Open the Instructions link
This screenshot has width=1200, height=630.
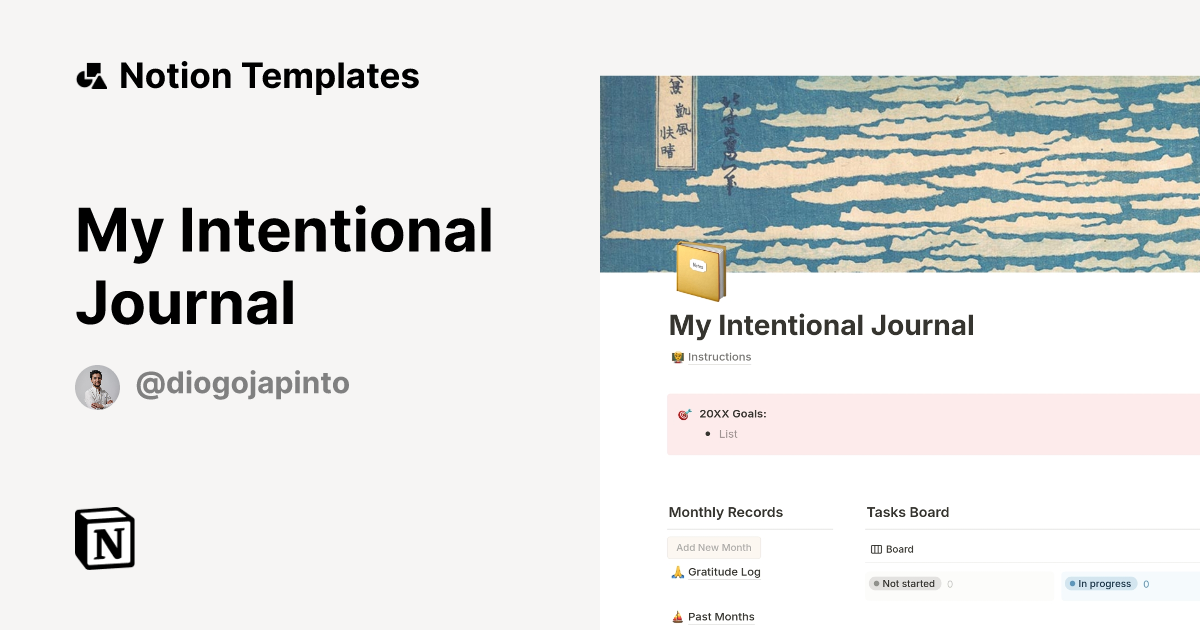click(720, 357)
